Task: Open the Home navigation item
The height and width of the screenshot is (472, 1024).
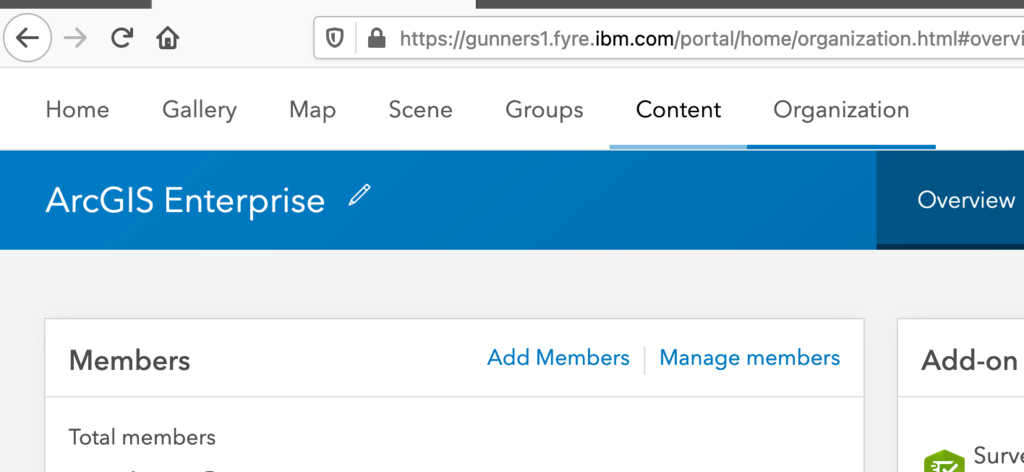Action: (77, 110)
